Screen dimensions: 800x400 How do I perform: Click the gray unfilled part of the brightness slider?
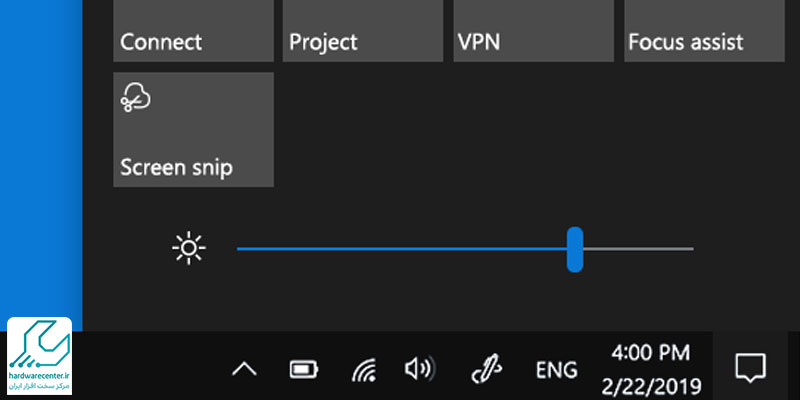coord(638,249)
